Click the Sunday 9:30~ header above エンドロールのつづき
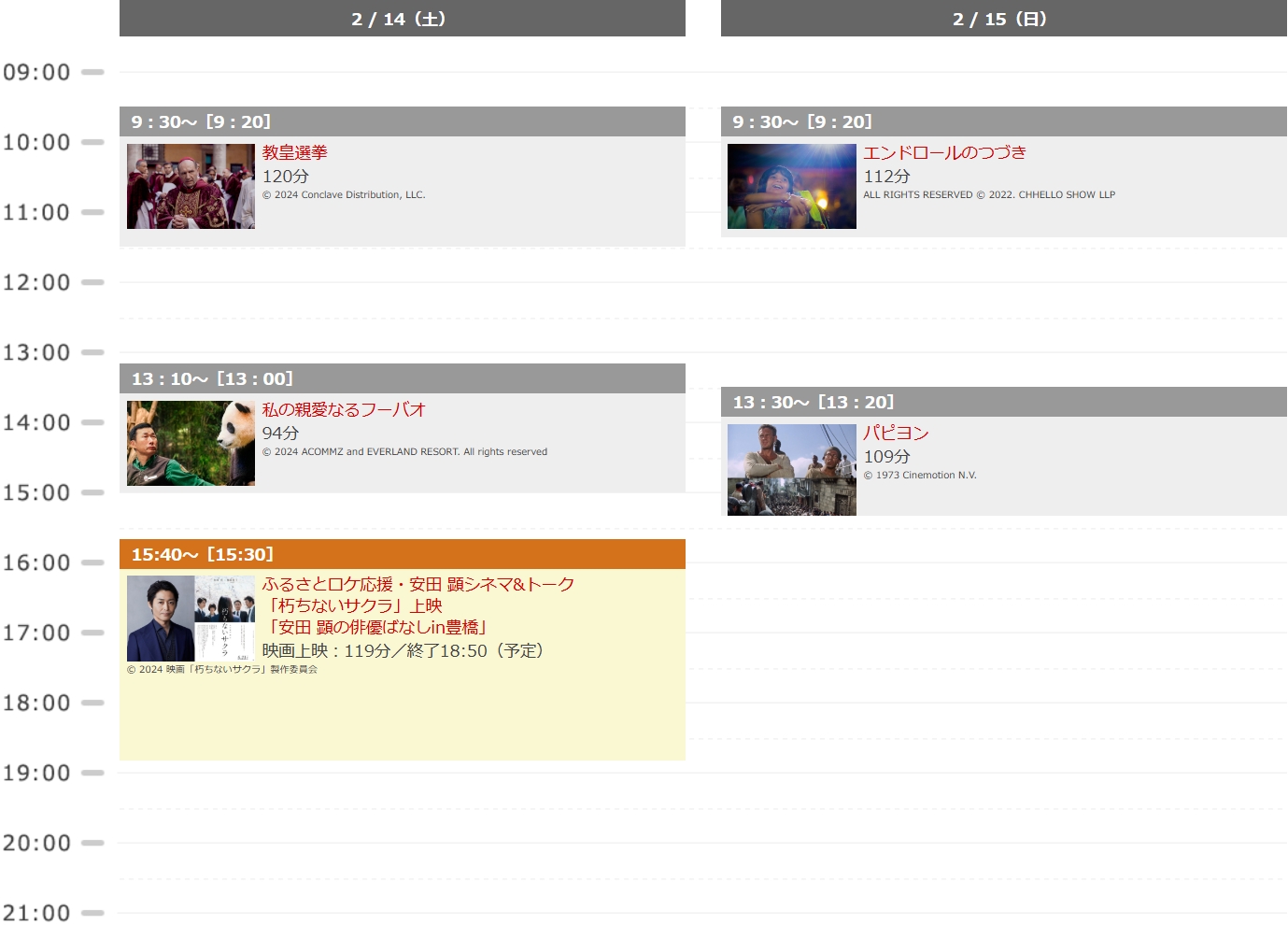 coord(1003,121)
